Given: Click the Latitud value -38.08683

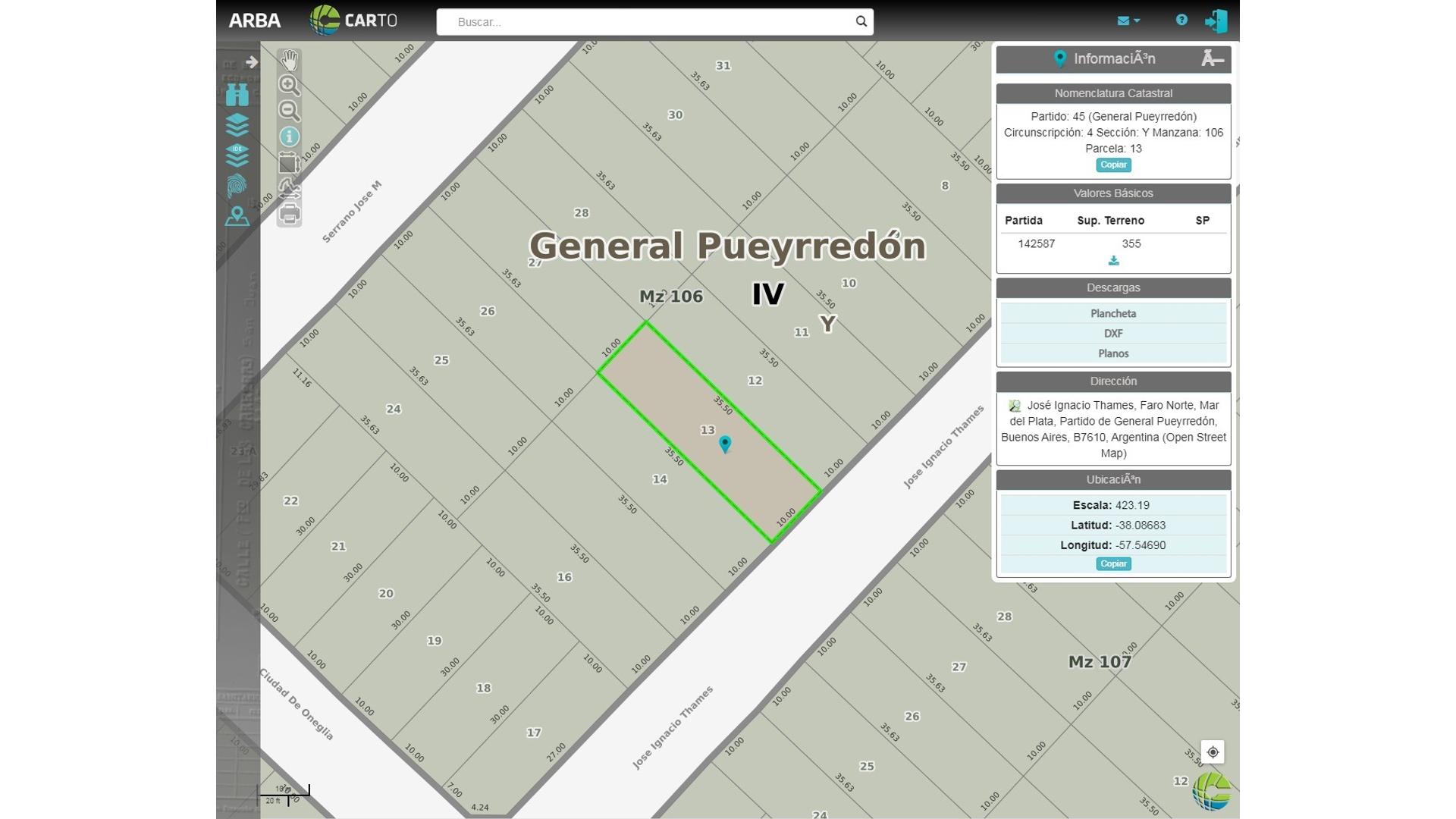Looking at the screenshot, I should pyautogui.click(x=1141, y=525).
